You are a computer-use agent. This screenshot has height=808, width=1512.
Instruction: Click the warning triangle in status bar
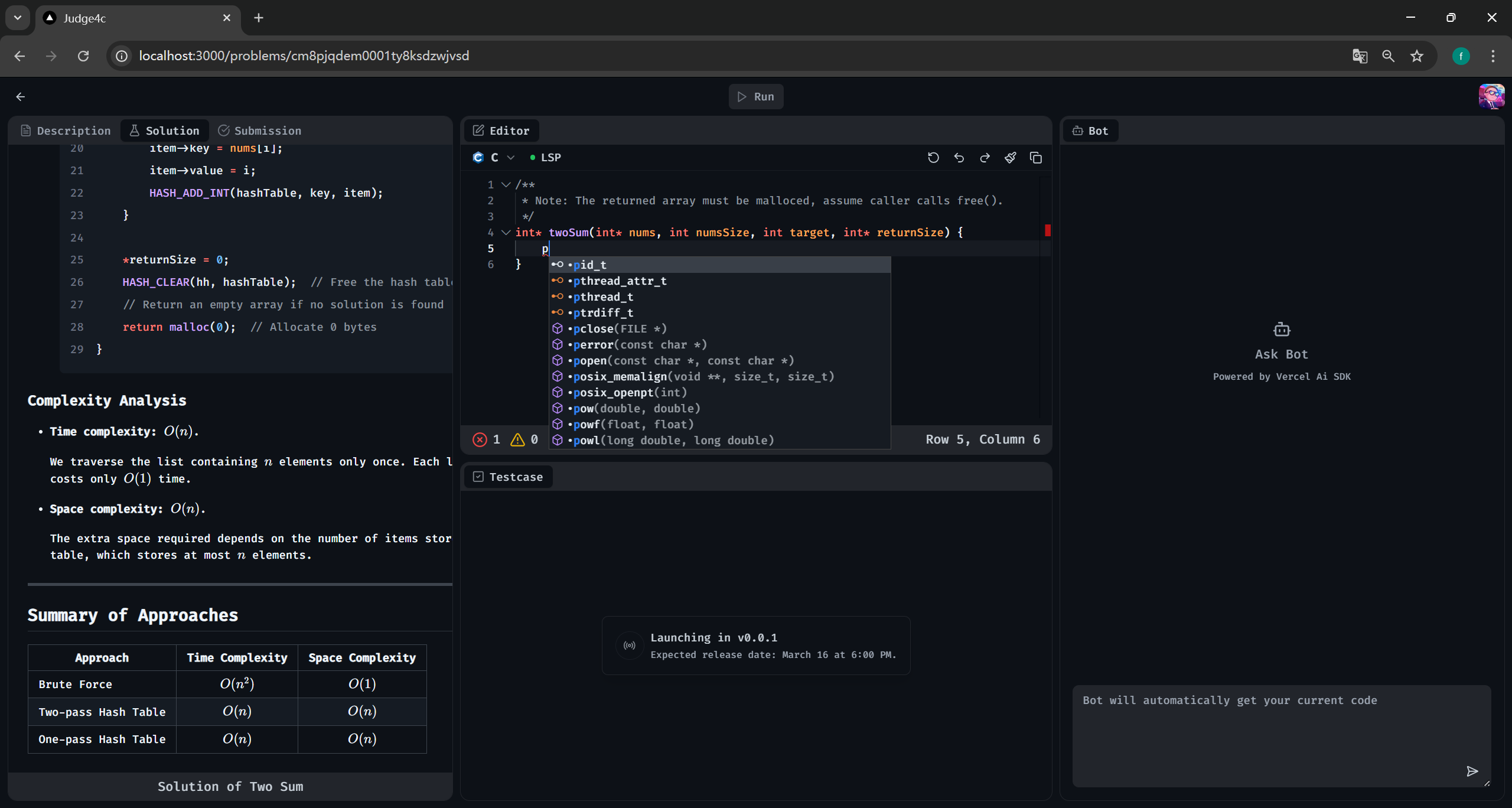(517, 439)
